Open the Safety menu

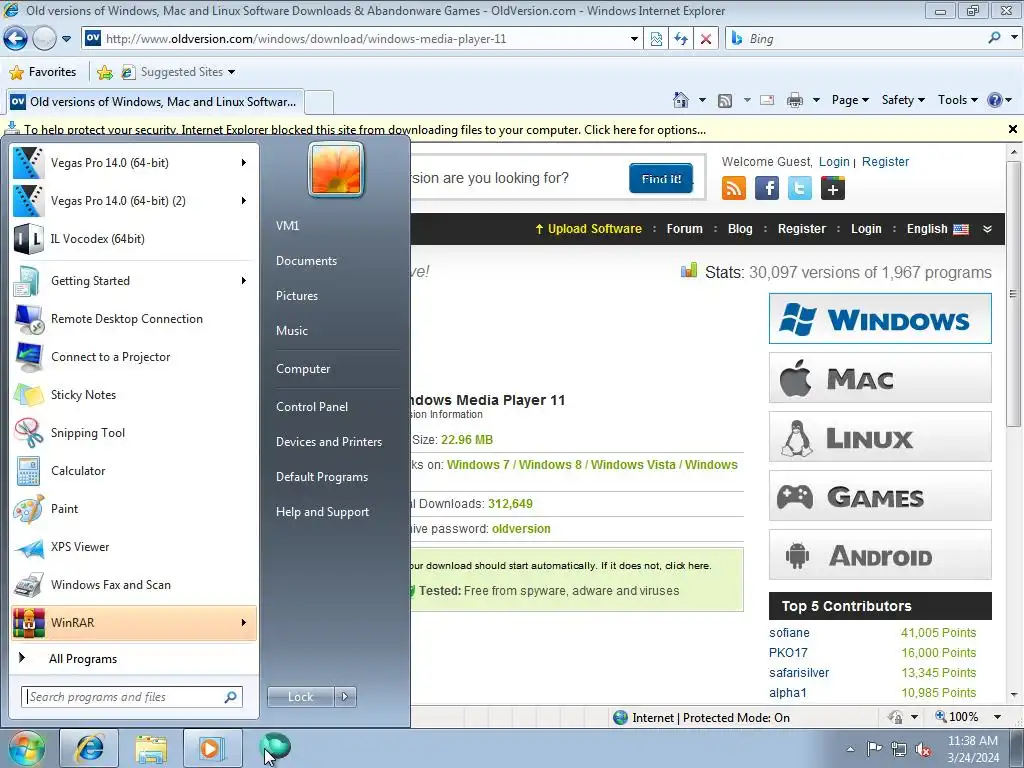pyautogui.click(x=903, y=100)
